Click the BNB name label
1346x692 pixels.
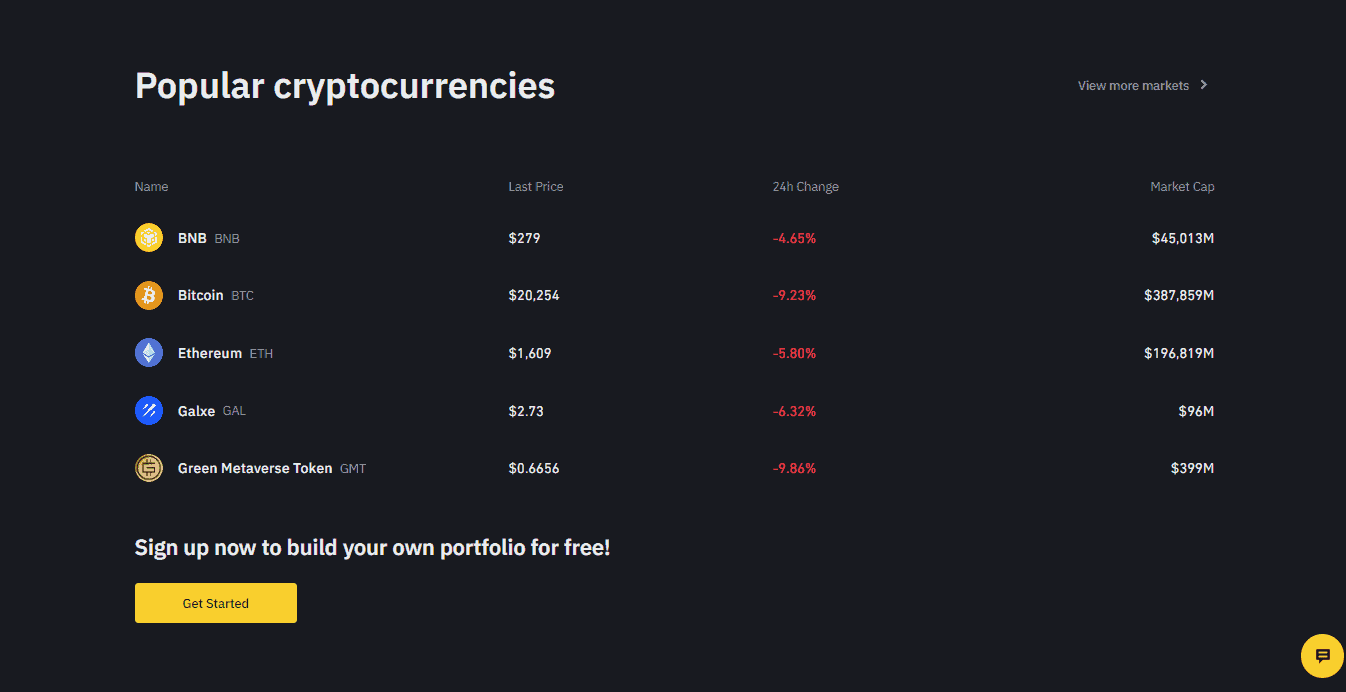[x=192, y=238]
